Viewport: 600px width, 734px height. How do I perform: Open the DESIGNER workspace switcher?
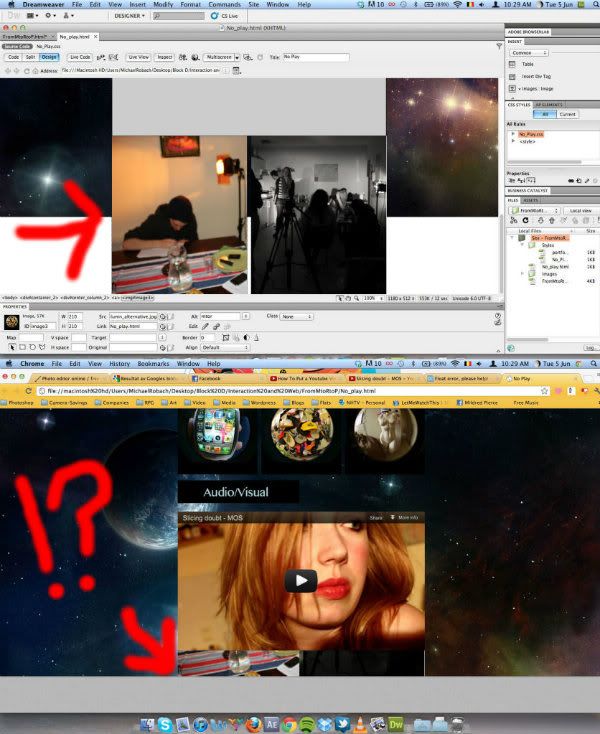(130, 16)
